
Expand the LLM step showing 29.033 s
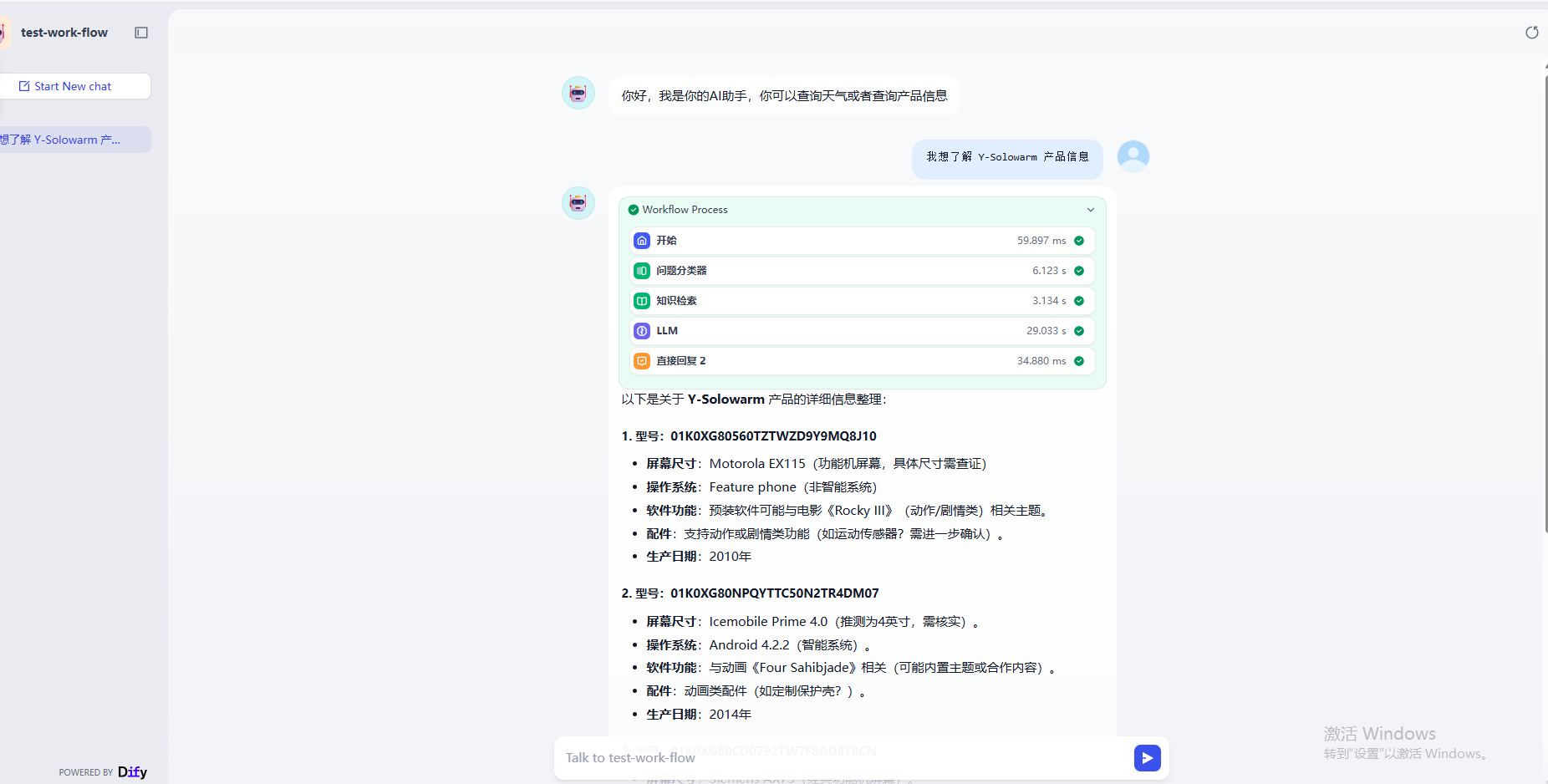[861, 331]
